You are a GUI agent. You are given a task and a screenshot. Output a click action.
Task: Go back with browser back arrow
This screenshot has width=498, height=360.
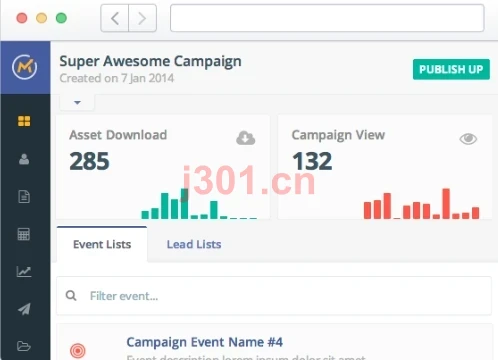tap(115, 18)
